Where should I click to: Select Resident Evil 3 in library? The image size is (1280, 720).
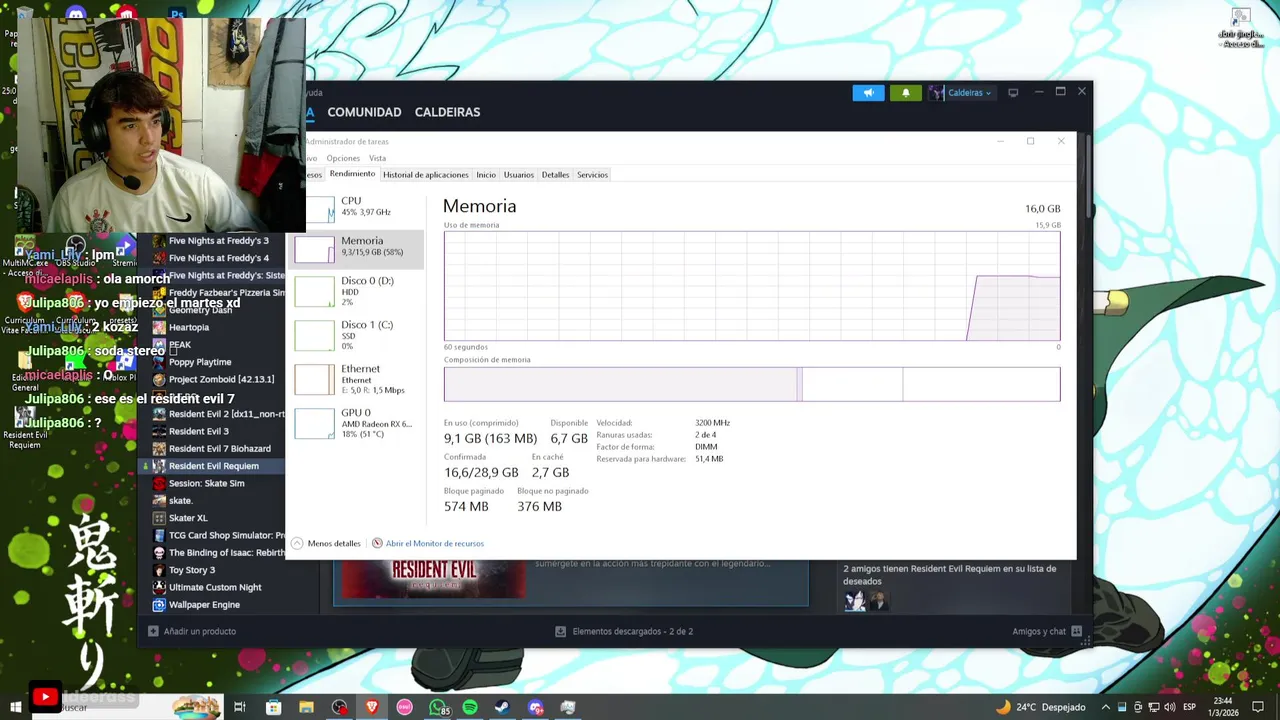pyautogui.click(x=198, y=431)
